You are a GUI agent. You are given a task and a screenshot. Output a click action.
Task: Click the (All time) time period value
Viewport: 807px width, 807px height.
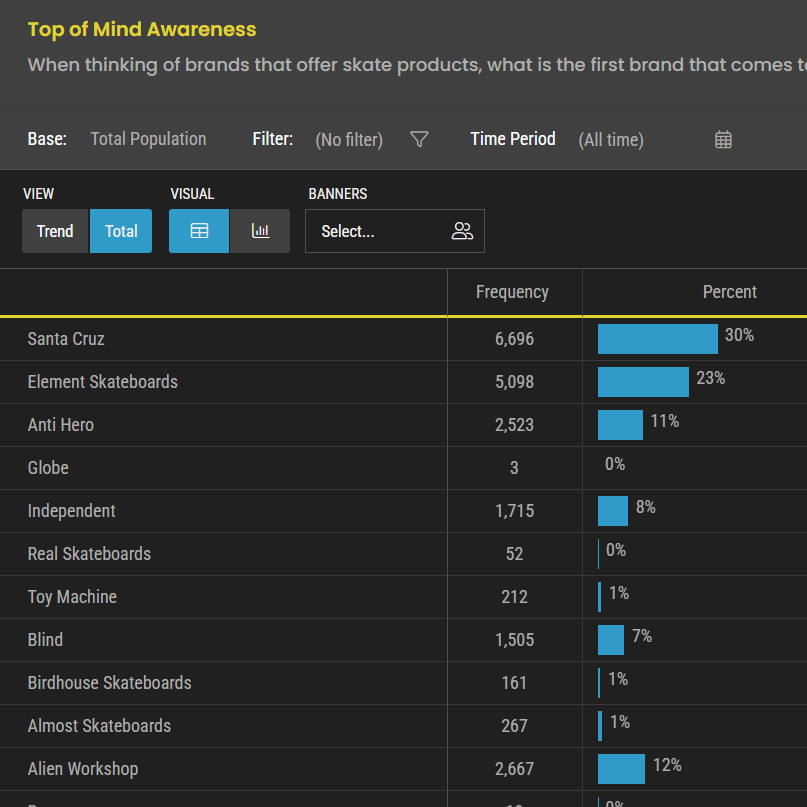(611, 139)
